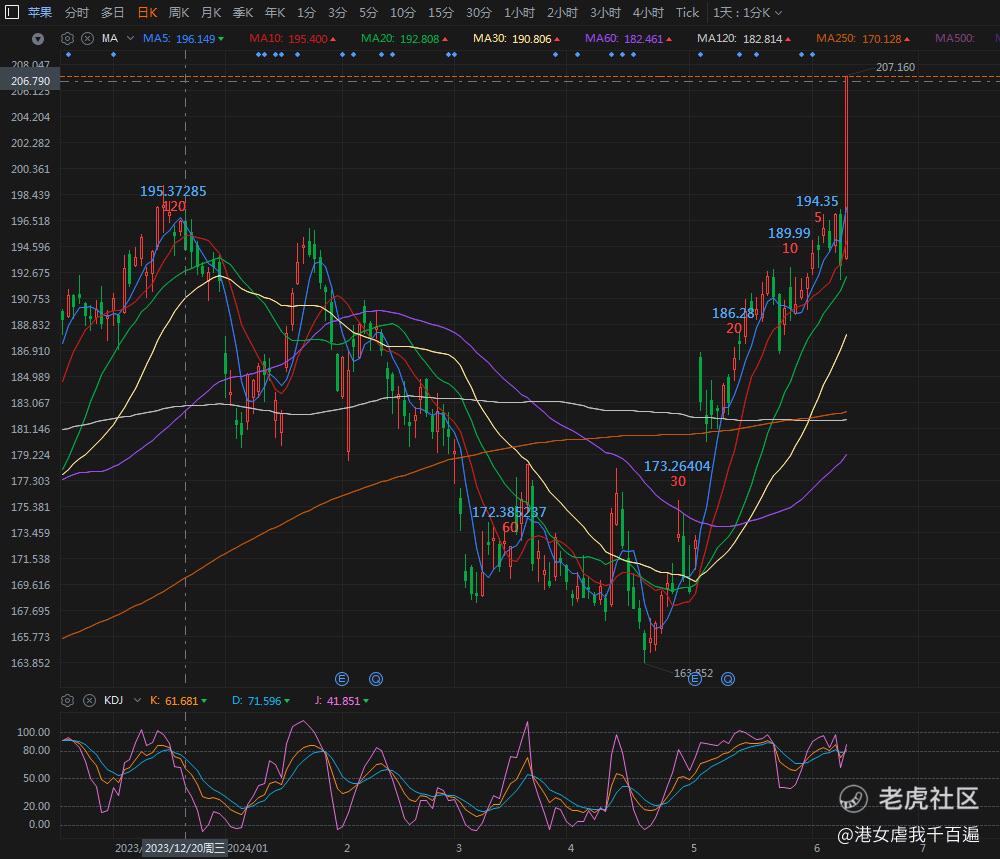Expand the KDJ indicator dropdown
Image resolution: width=1000 pixels, height=859 pixels.
[x=137, y=700]
